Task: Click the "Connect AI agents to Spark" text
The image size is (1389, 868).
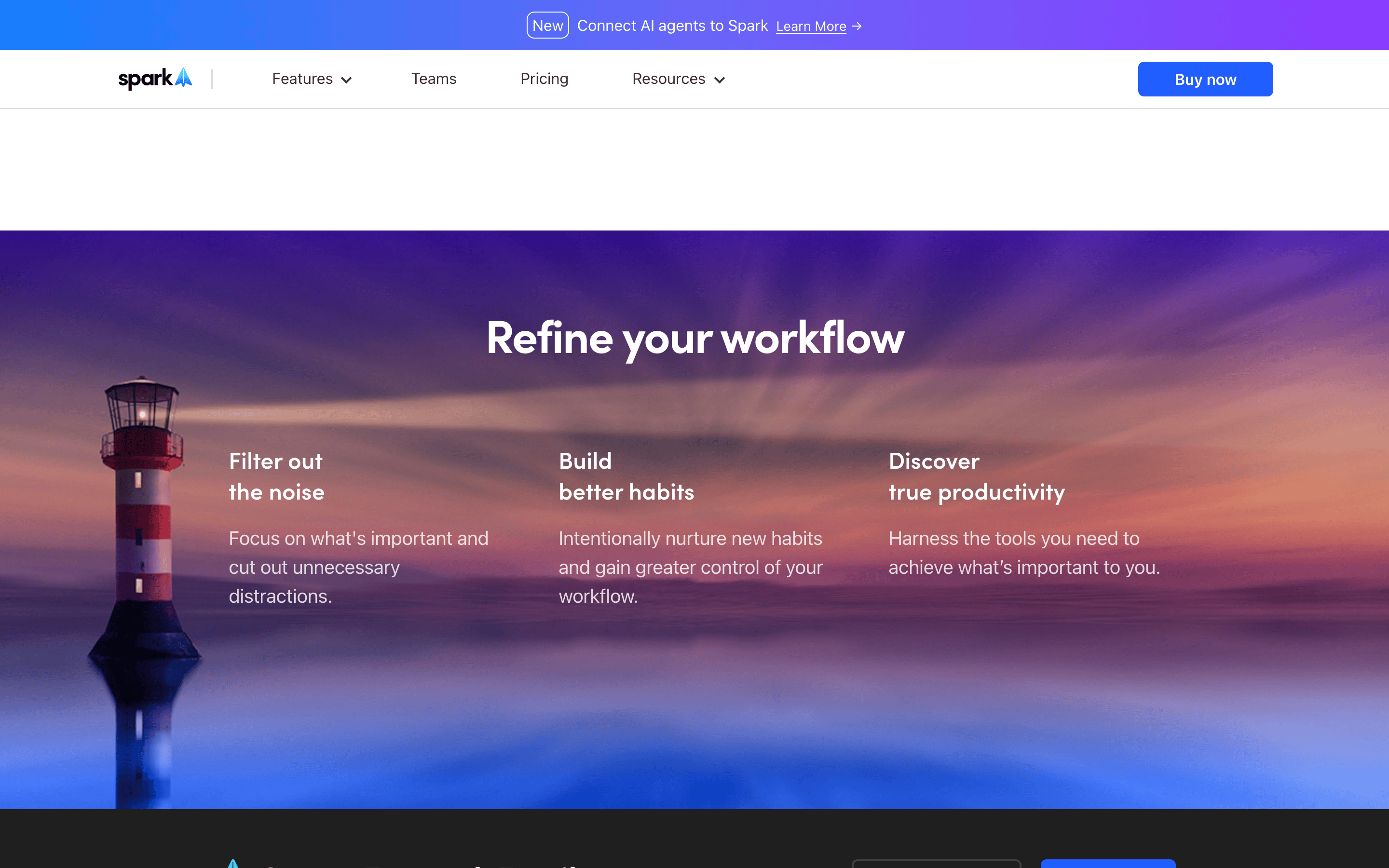Action: tap(672, 26)
